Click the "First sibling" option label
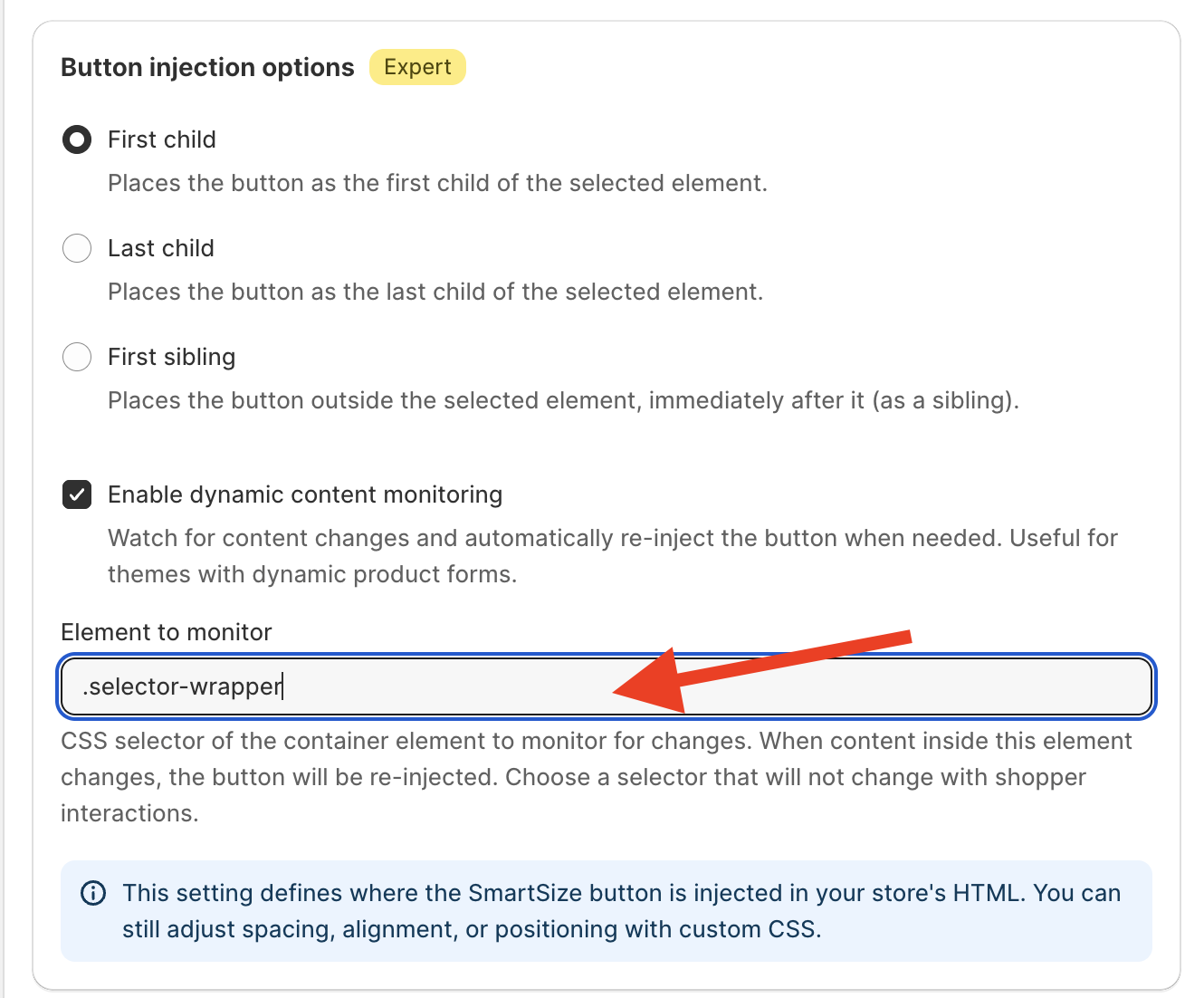 pyautogui.click(x=172, y=357)
